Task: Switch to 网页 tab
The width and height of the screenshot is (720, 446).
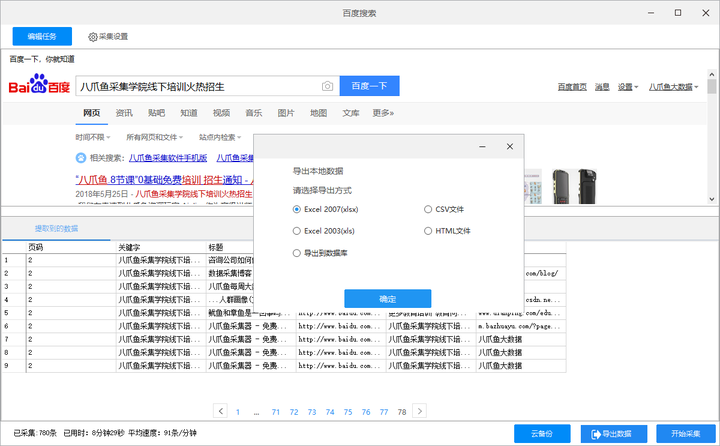Action: pyautogui.click(x=91, y=113)
